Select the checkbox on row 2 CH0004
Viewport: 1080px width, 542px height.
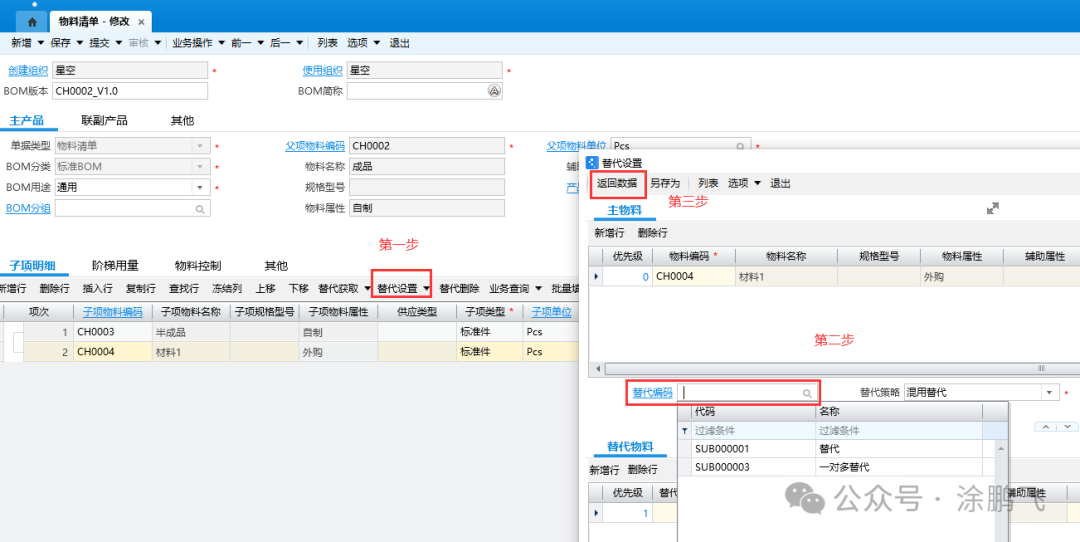(17, 352)
